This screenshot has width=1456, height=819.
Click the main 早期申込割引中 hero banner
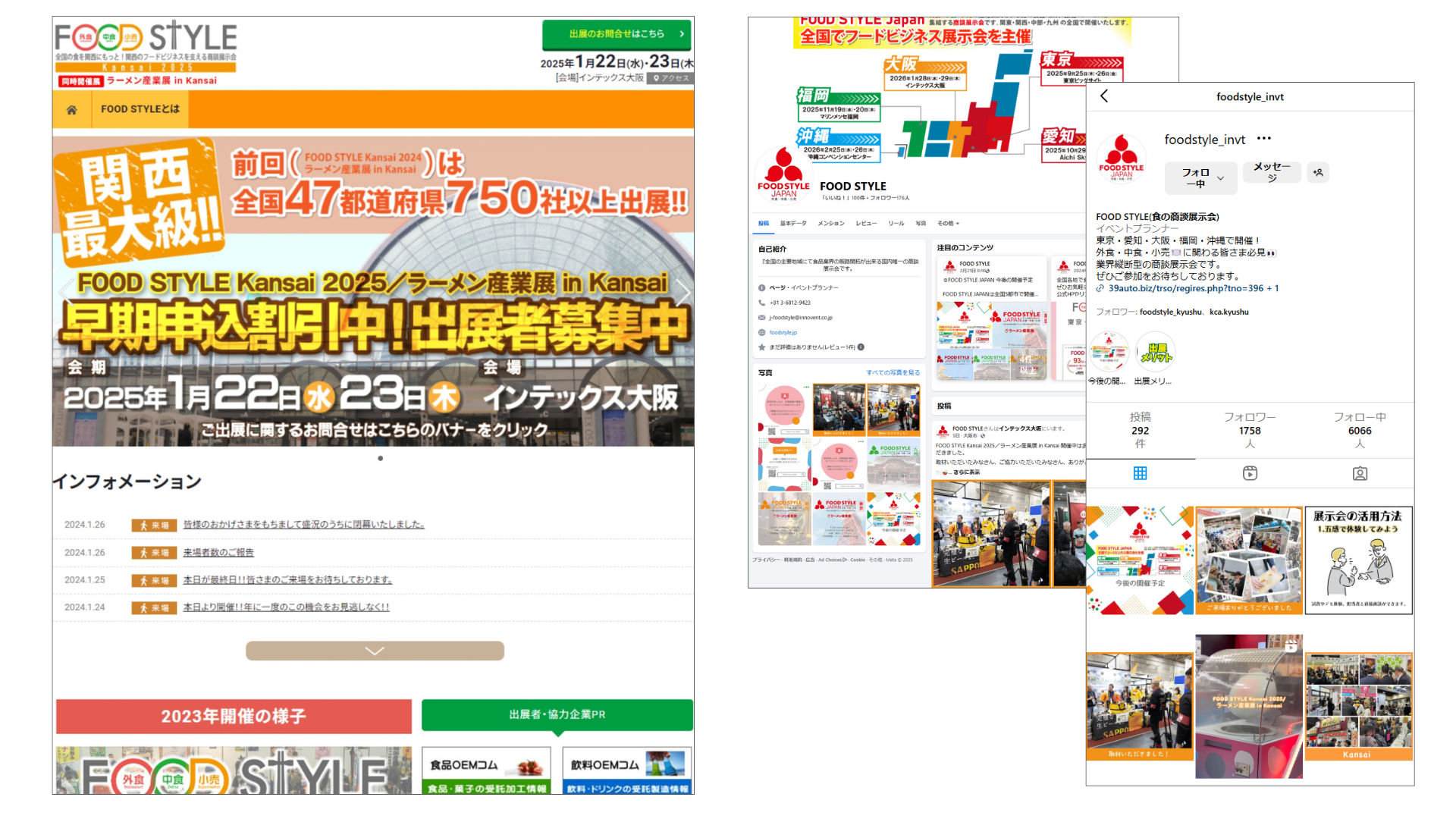coord(373,292)
